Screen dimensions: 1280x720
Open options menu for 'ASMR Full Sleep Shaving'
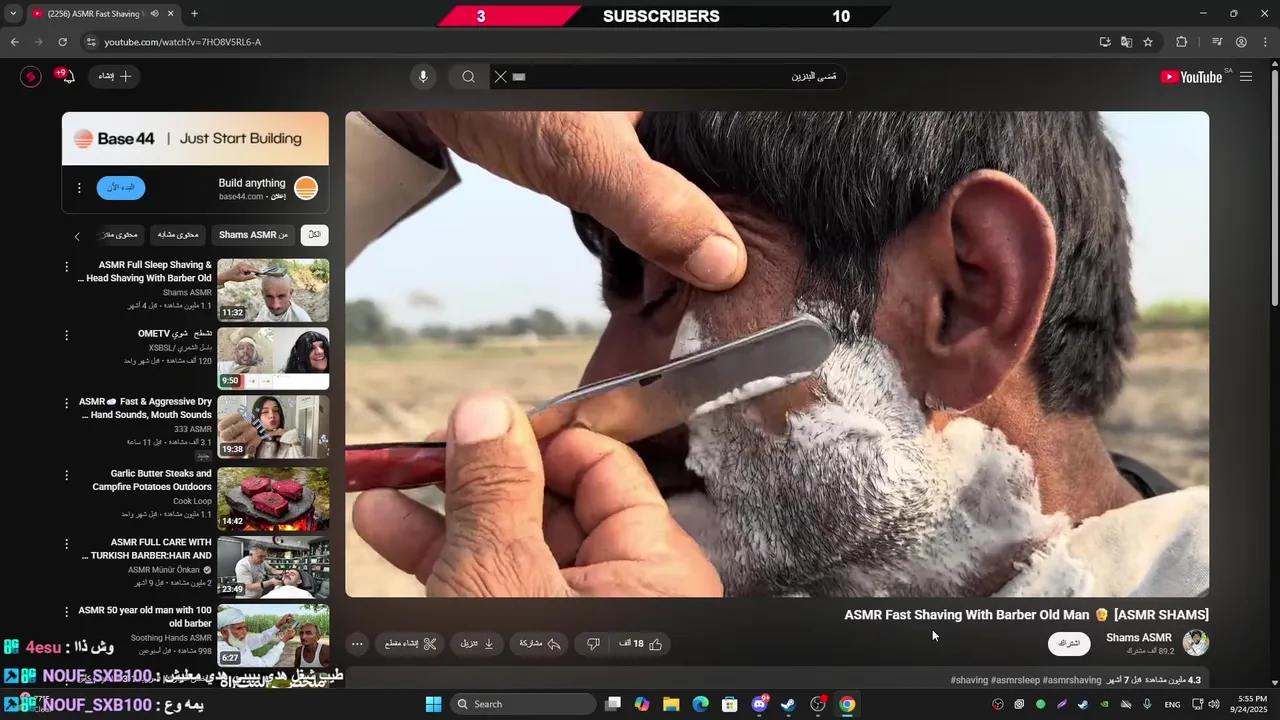click(x=67, y=267)
